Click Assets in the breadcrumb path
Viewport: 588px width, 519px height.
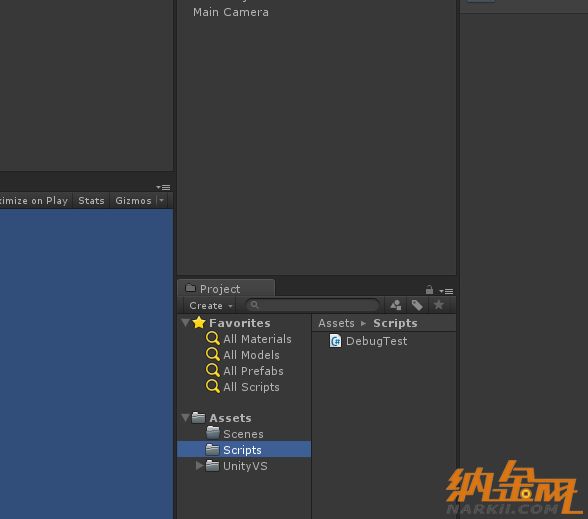[x=336, y=323]
